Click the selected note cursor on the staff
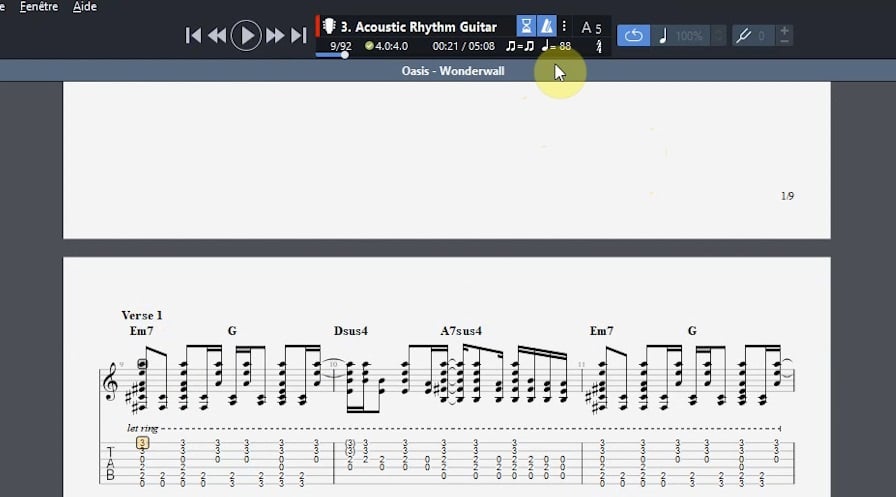This screenshot has width=896, height=497. [142, 364]
